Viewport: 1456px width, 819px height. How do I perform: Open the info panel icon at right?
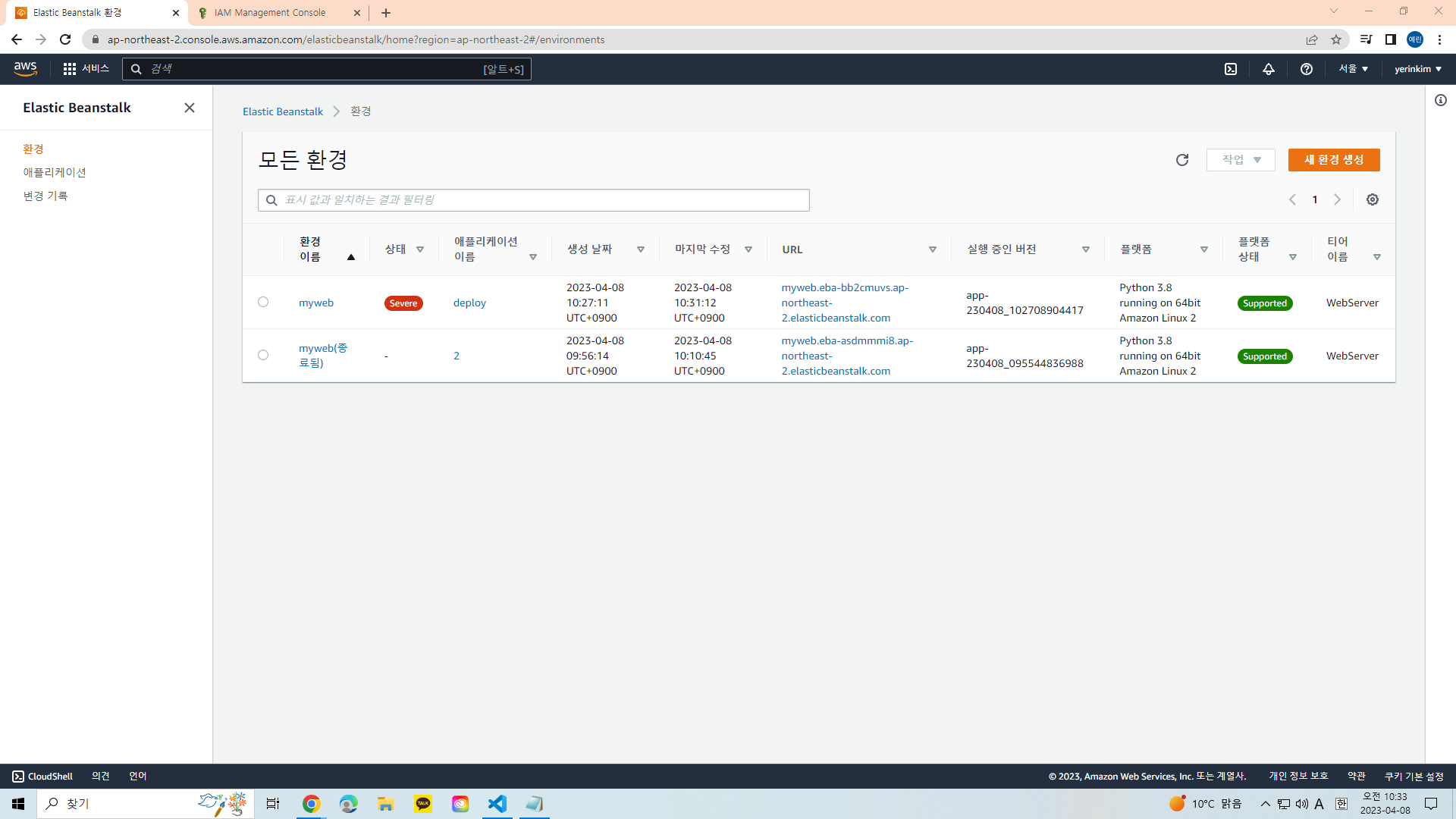tap(1441, 100)
